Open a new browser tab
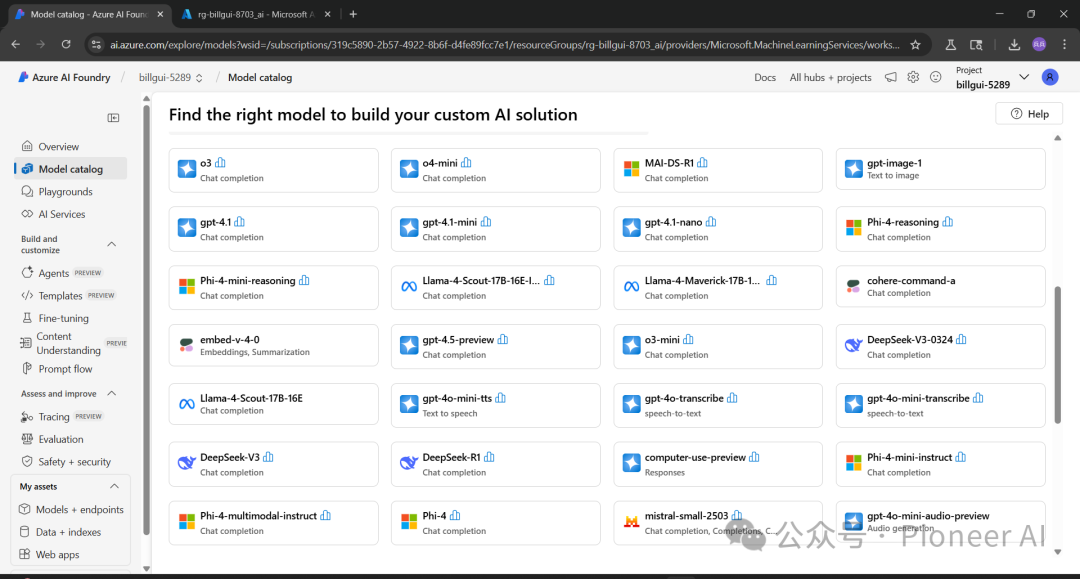This screenshot has height=579, width=1080. [353, 14]
